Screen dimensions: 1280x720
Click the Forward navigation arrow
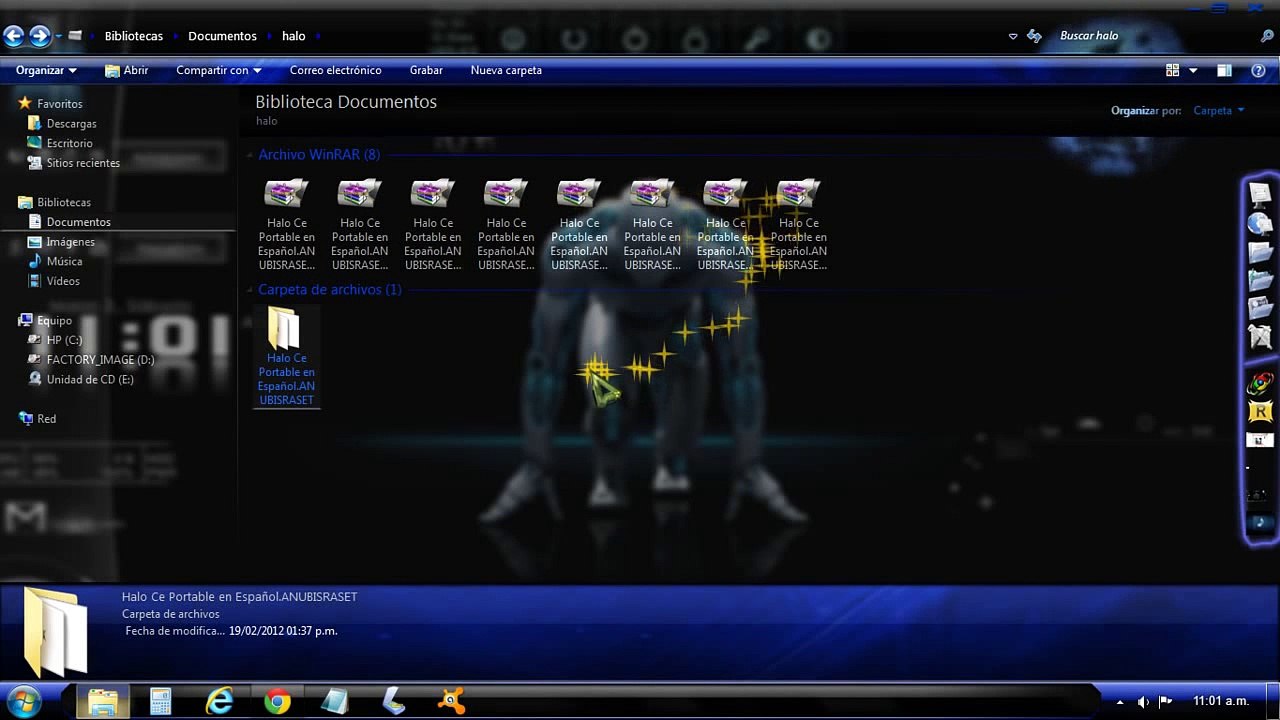click(40, 36)
